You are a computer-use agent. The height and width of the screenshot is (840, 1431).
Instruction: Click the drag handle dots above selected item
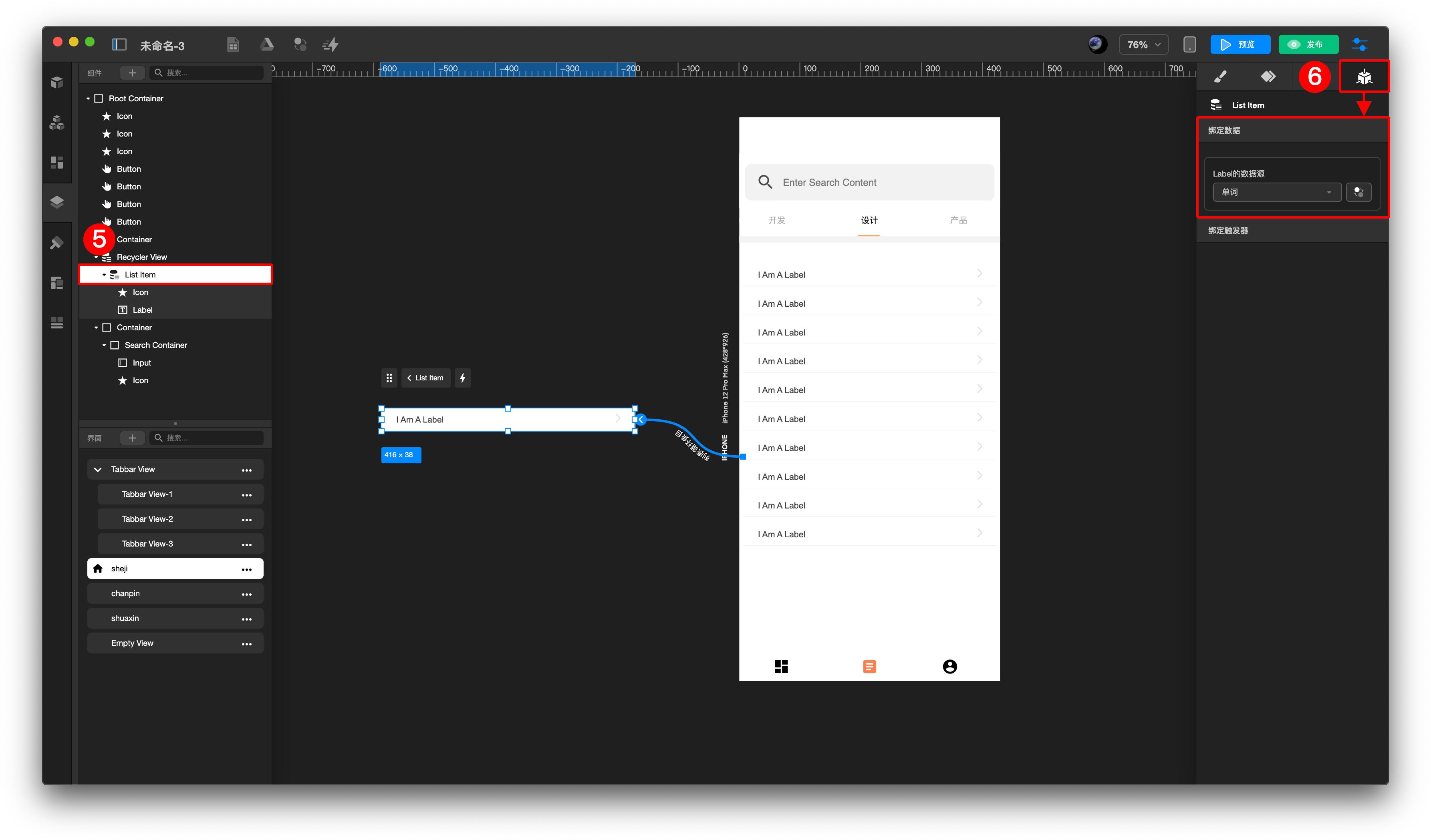click(389, 378)
